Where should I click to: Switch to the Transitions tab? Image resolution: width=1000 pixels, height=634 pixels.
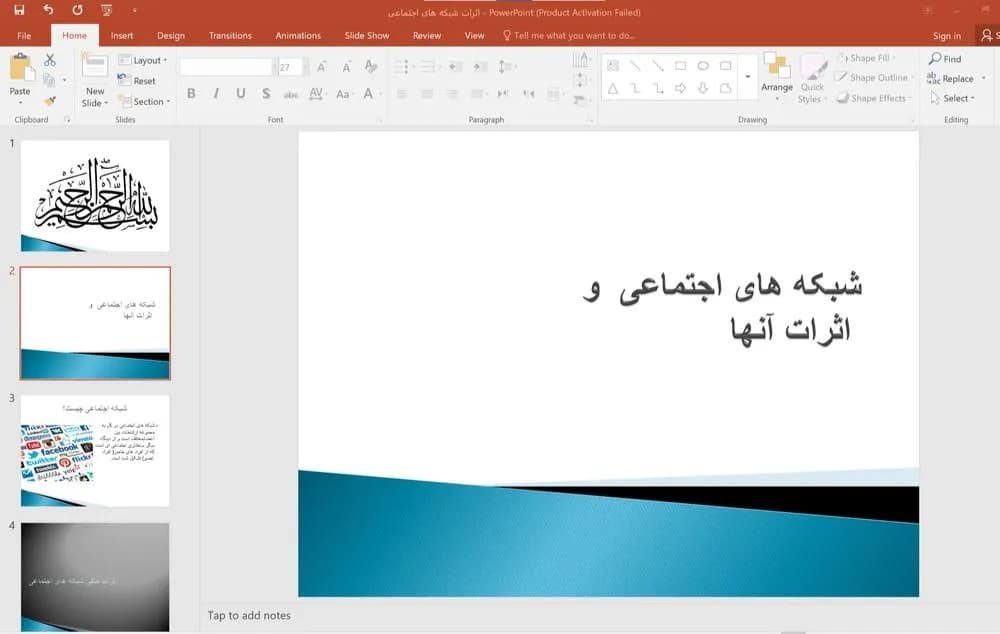[x=230, y=36]
